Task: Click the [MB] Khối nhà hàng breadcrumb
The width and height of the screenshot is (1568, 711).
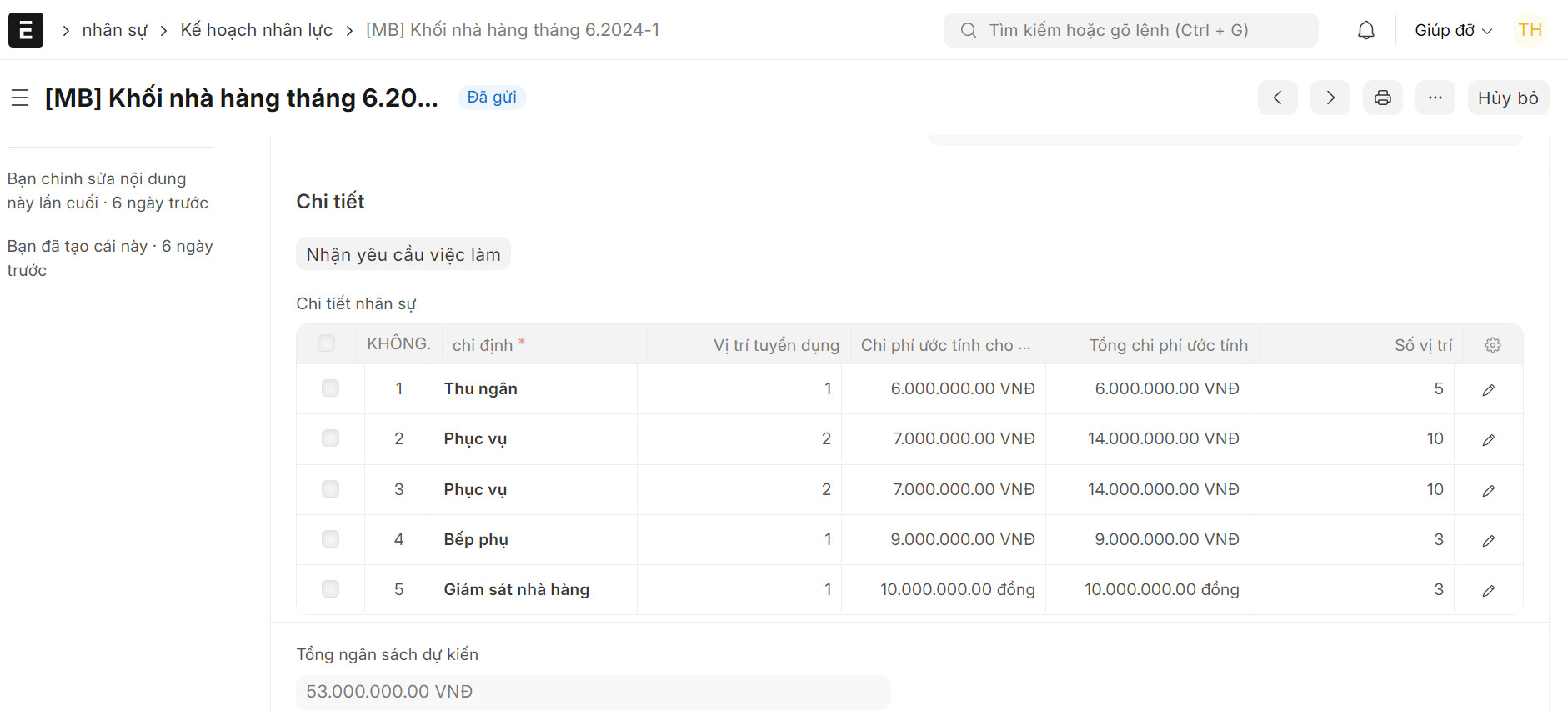Action: click(x=513, y=30)
